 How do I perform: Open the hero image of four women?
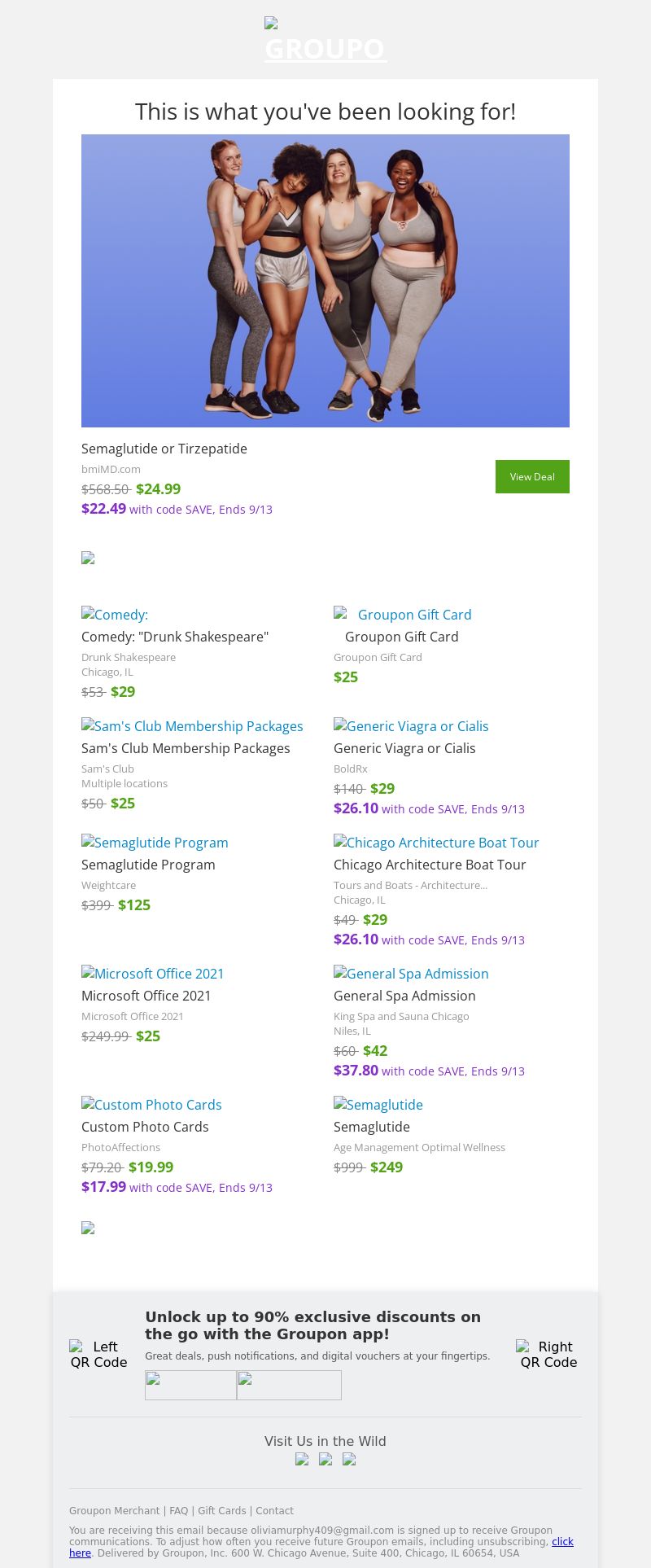tap(325, 281)
